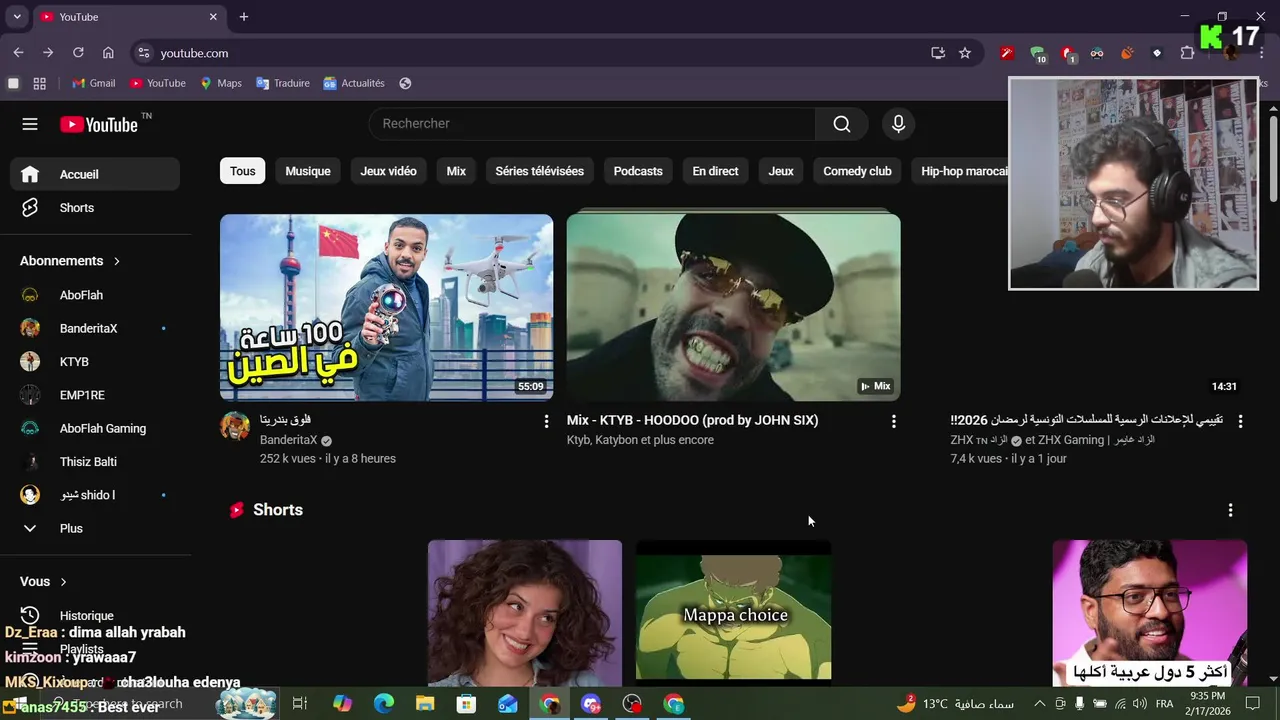Bookmark this page with the star

pos(965,53)
